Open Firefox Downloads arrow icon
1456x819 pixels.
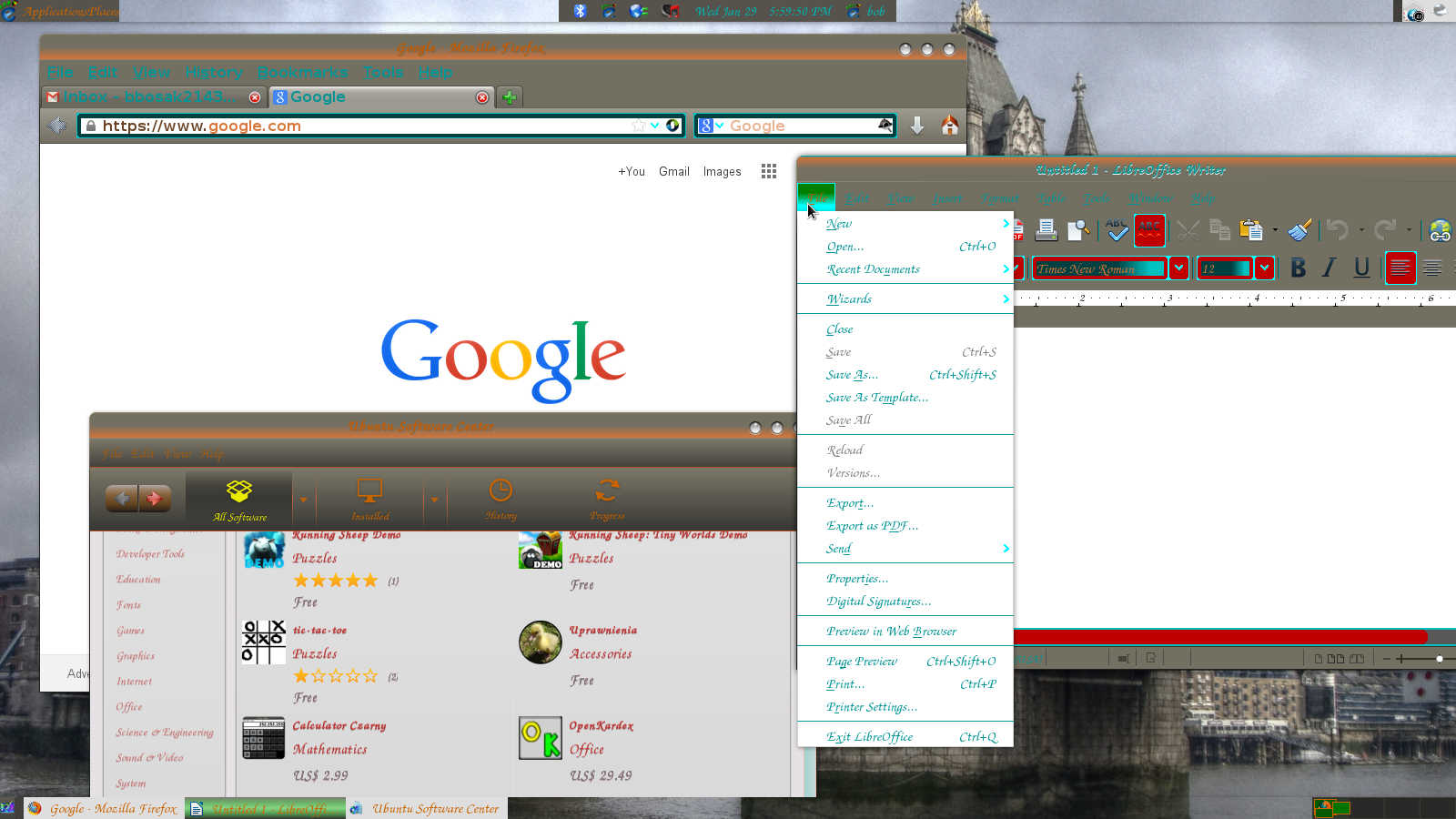917,126
